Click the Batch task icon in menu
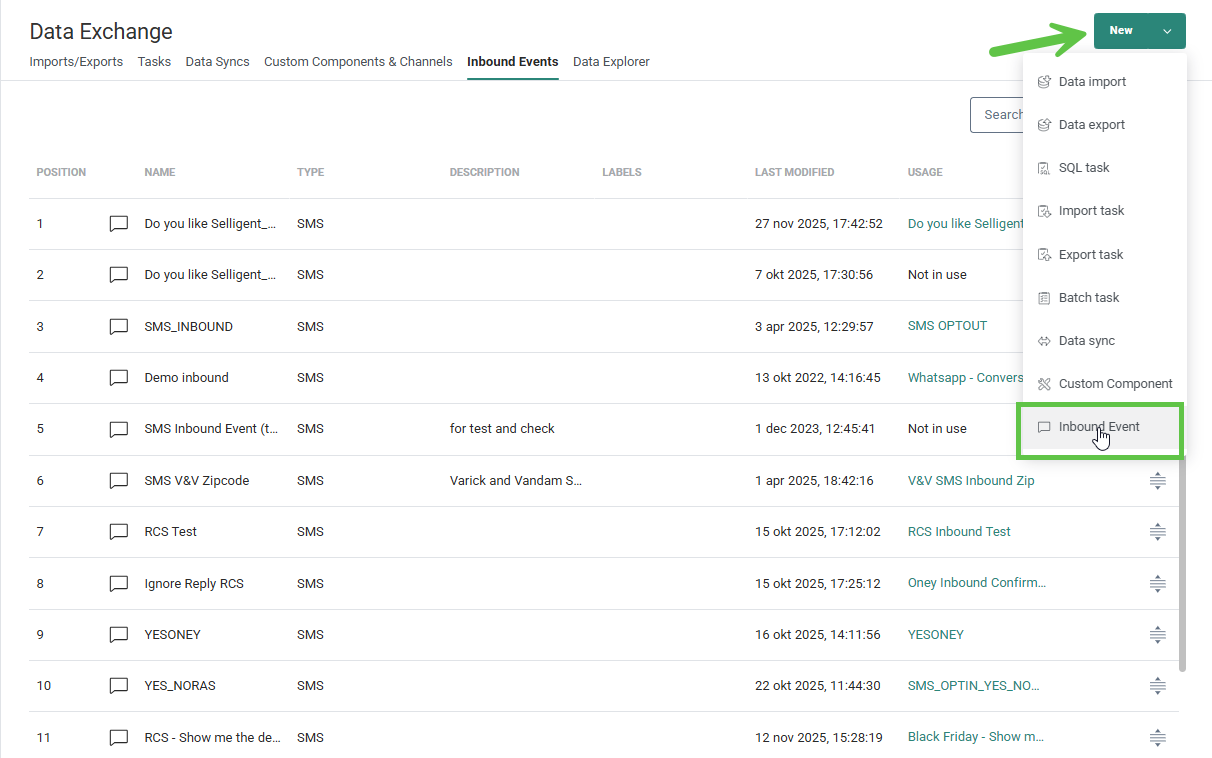The height and width of the screenshot is (758, 1212). pos(1044,298)
